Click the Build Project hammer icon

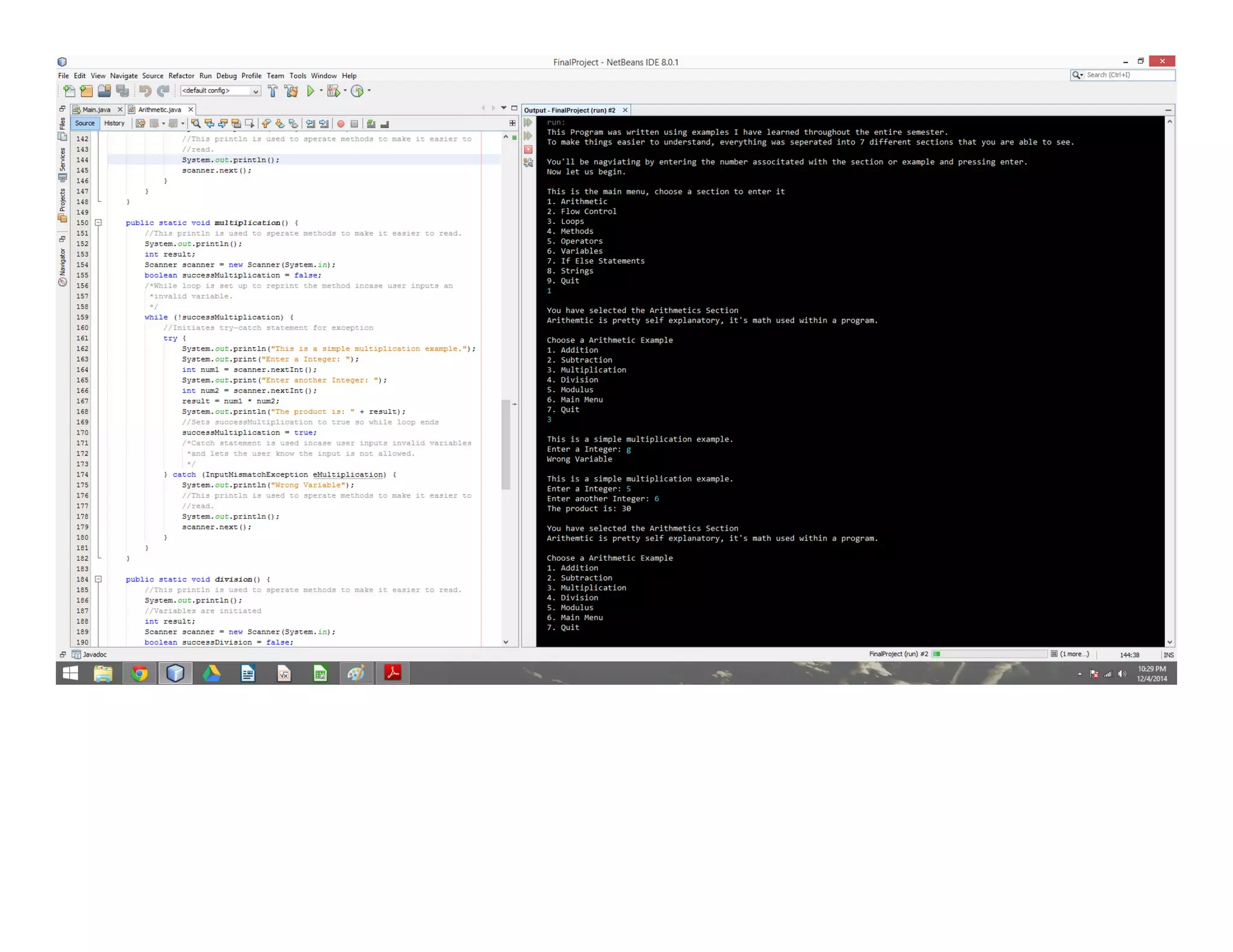pyautogui.click(x=273, y=91)
